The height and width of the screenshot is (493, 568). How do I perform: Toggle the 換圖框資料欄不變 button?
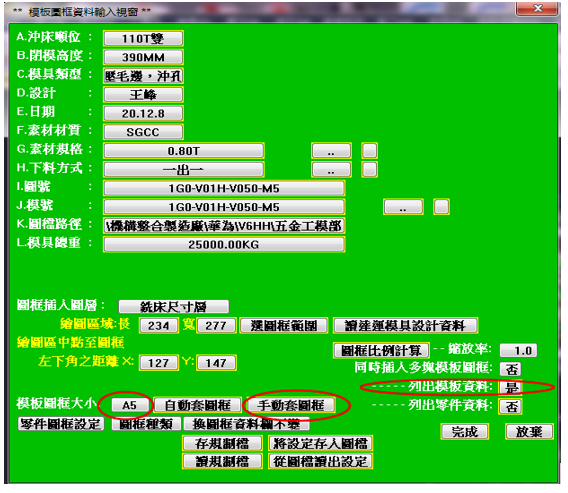pyautogui.click(x=247, y=424)
